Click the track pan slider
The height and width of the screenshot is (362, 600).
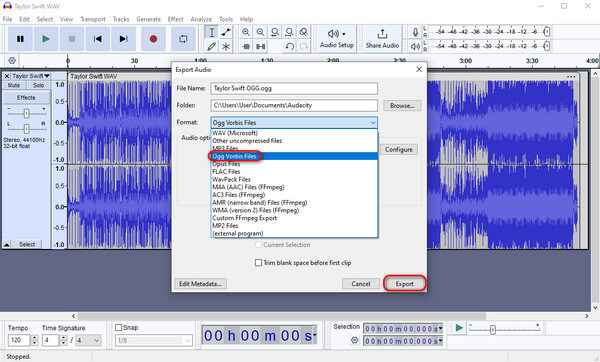click(26, 128)
